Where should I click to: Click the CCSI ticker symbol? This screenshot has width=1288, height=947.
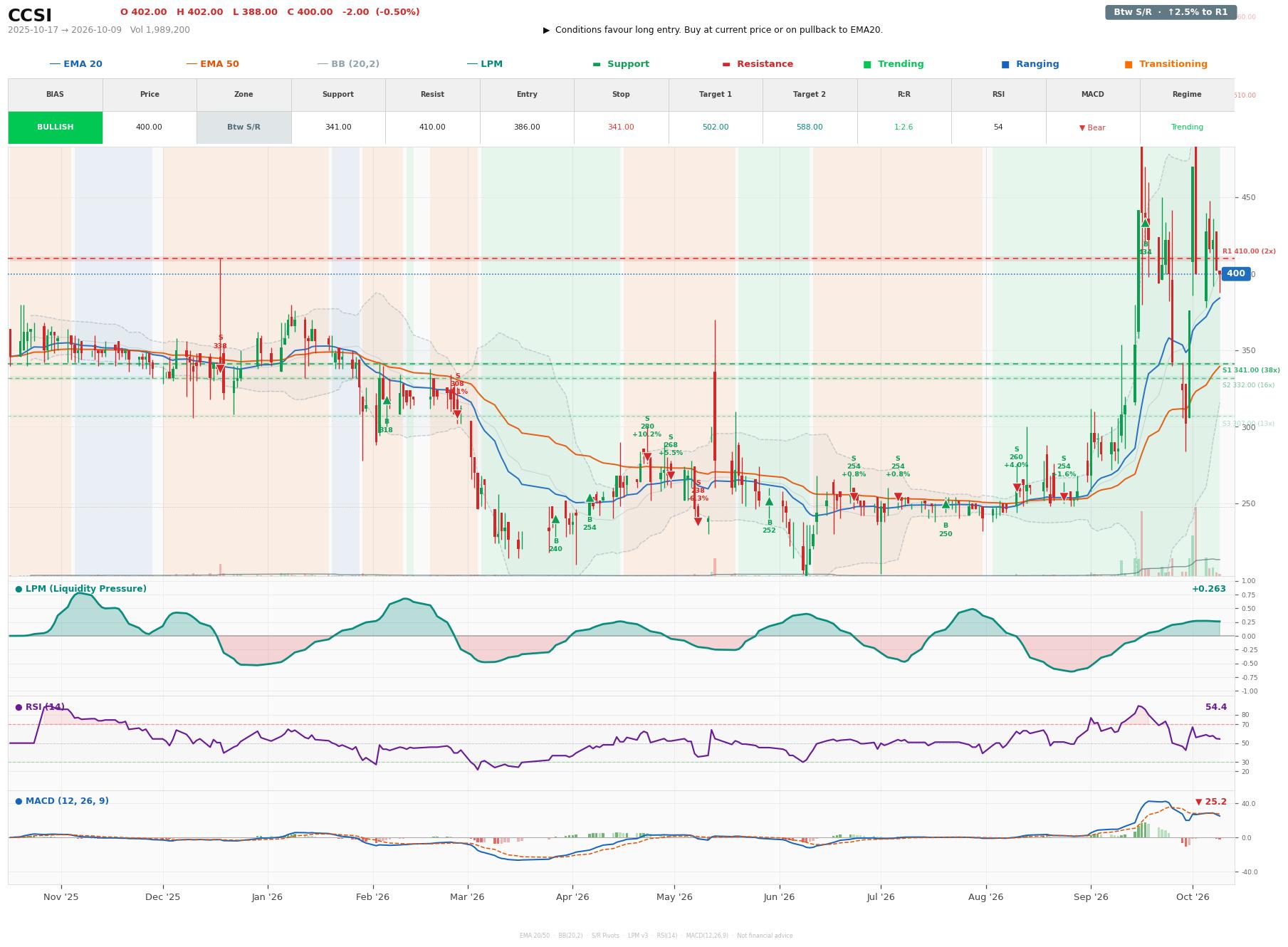point(30,15)
